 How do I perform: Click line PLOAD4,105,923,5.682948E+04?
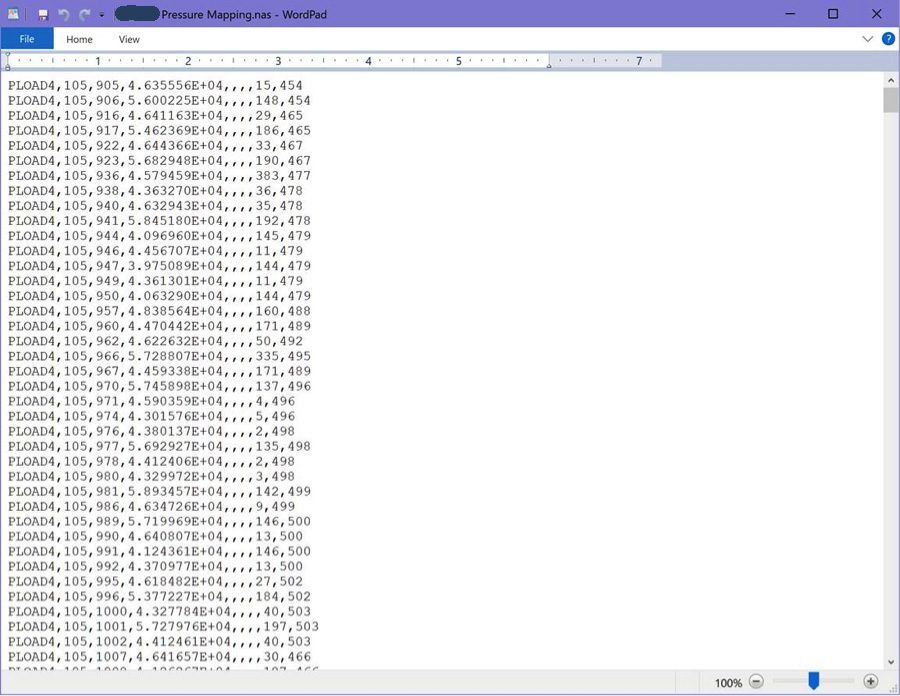click(159, 161)
